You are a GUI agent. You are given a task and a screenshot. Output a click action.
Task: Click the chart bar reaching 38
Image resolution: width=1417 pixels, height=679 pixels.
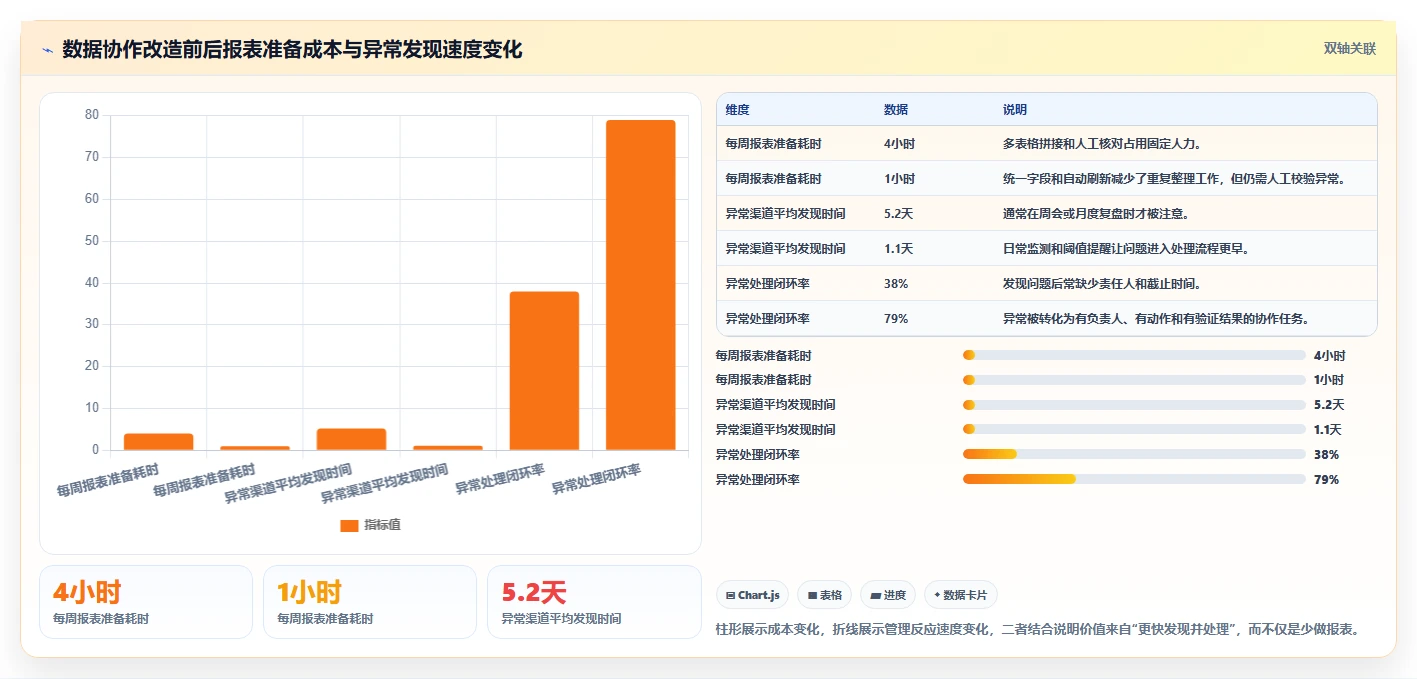(x=544, y=371)
